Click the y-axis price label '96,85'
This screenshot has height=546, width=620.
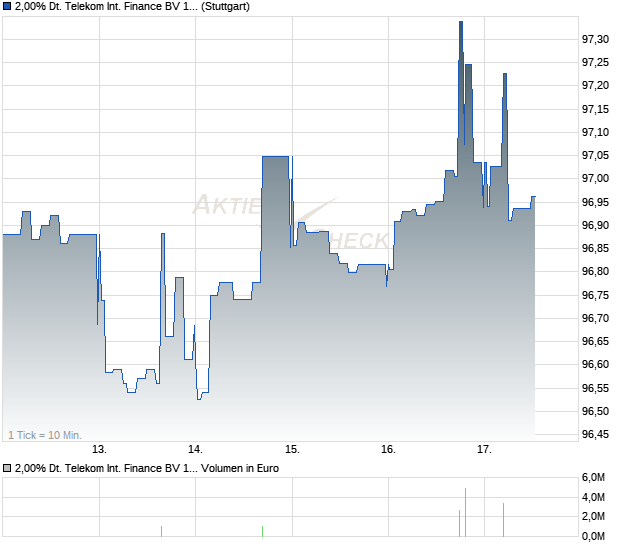(x=595, y=248)
